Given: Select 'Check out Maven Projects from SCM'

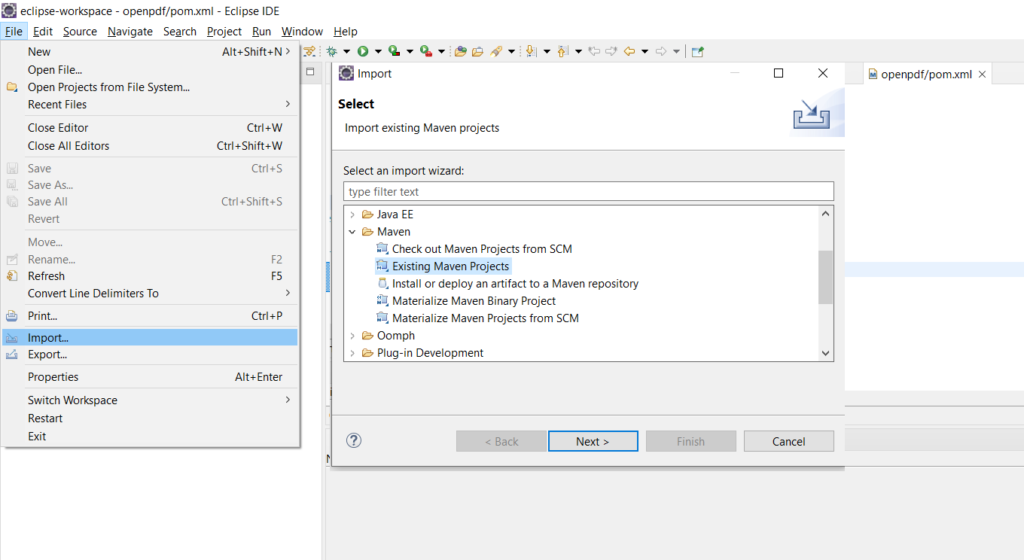Looking at the screenshot, I should coord(482,249).
